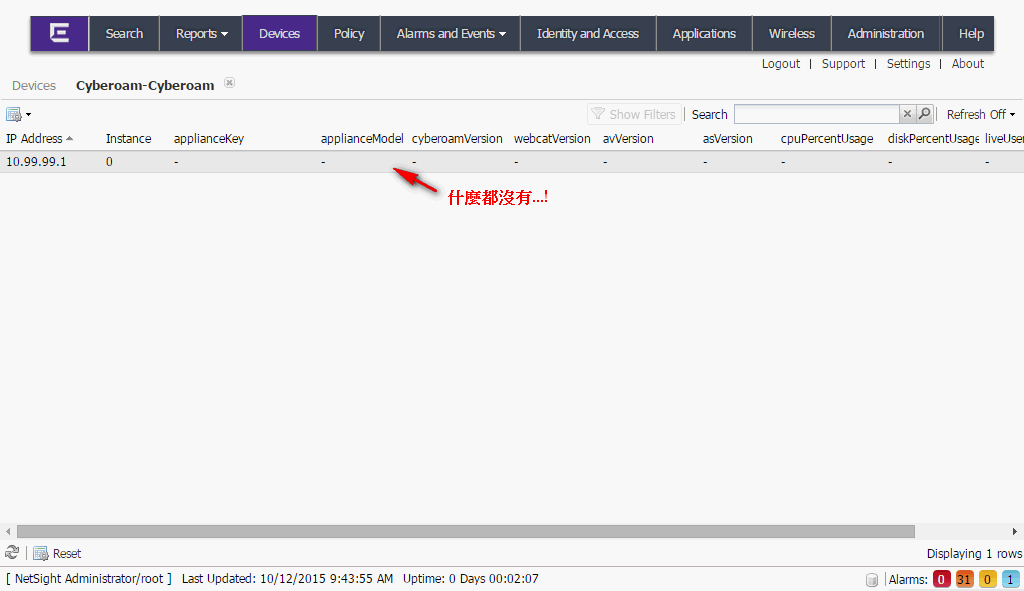Open the Refresh Off dropdown
This screenshot has height=591, width=1024.
coord(981,114)
